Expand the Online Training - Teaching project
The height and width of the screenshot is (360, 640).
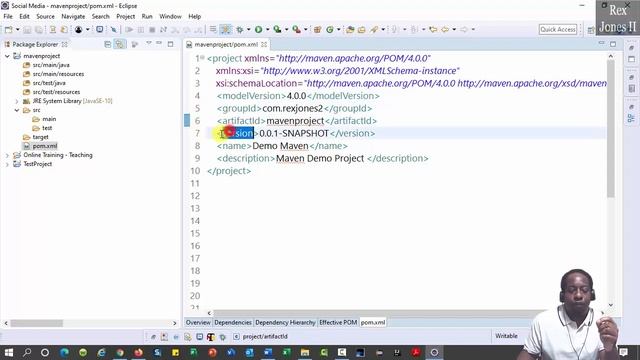click(7, 155)
